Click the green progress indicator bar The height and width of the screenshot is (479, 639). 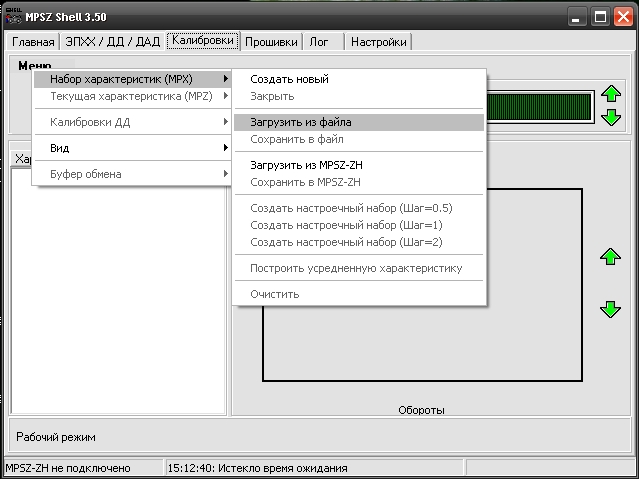(x=539, y=106)
